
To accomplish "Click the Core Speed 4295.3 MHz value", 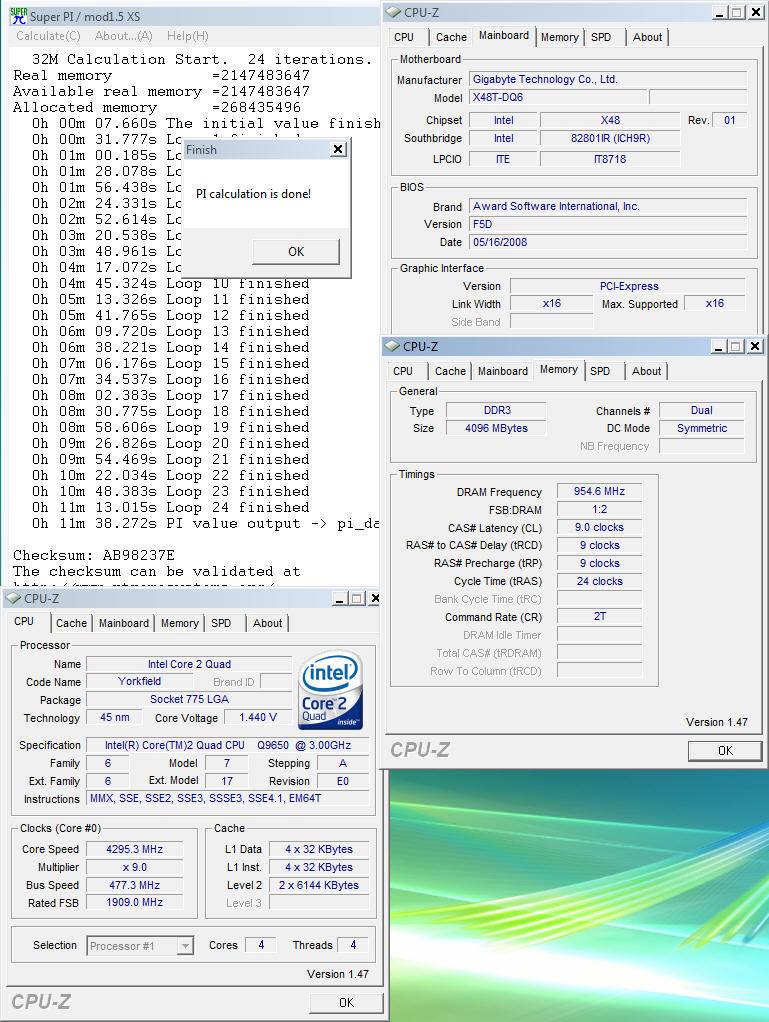I will pyautogui.click(x=134, y=849).
